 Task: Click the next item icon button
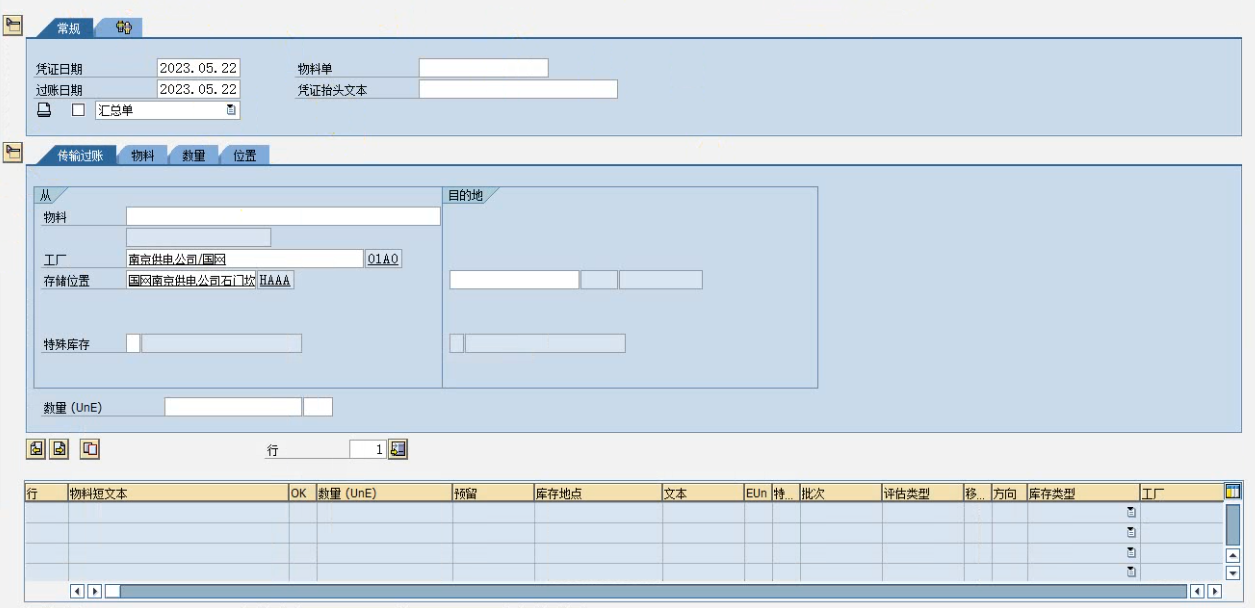pos(59,449)
